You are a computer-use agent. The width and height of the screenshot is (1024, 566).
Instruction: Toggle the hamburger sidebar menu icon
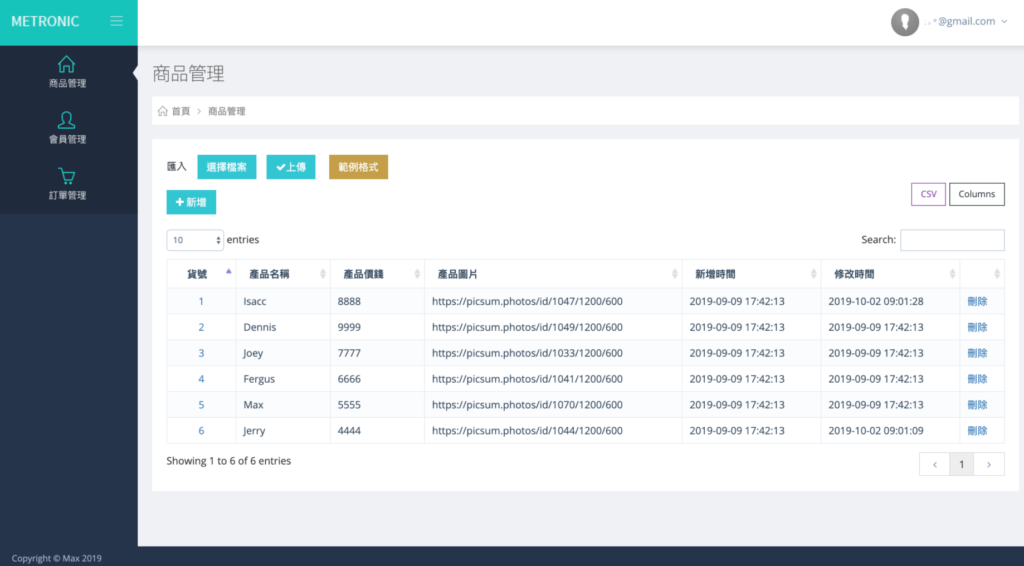(x=116, y=22)
